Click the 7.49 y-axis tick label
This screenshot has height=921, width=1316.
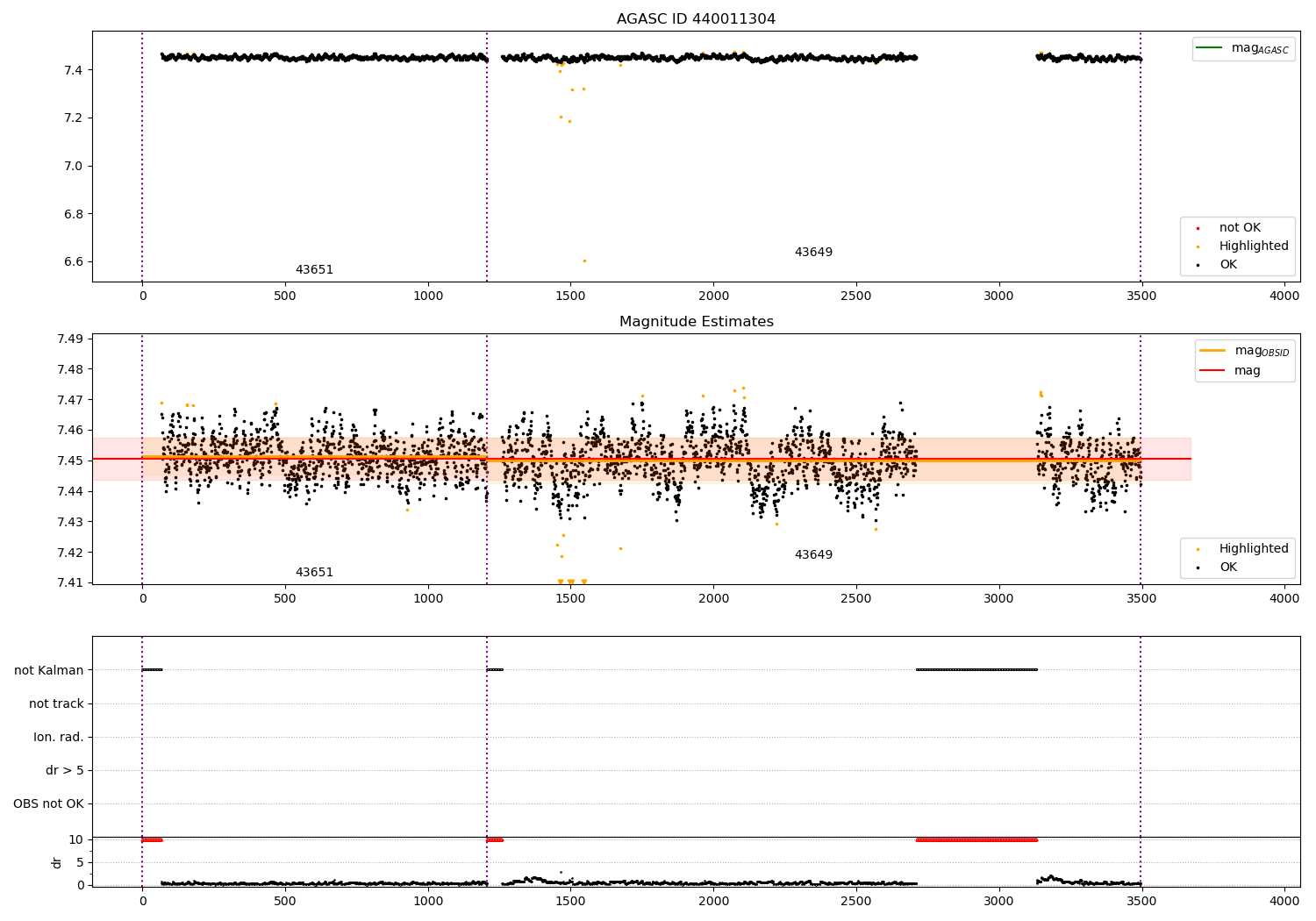pyautogui.click(x=71, y=339)
